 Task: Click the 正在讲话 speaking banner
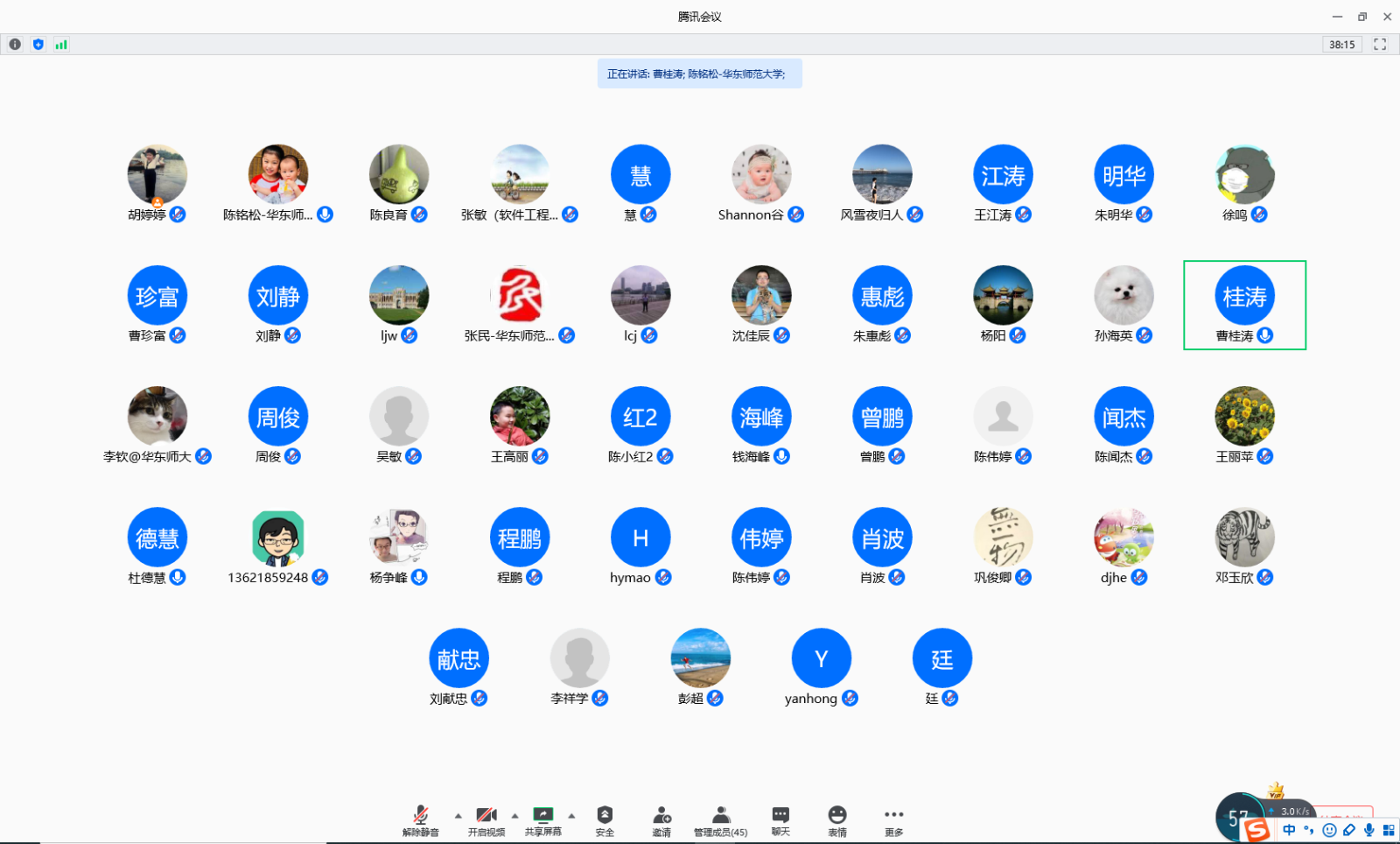tap(699, 74)
